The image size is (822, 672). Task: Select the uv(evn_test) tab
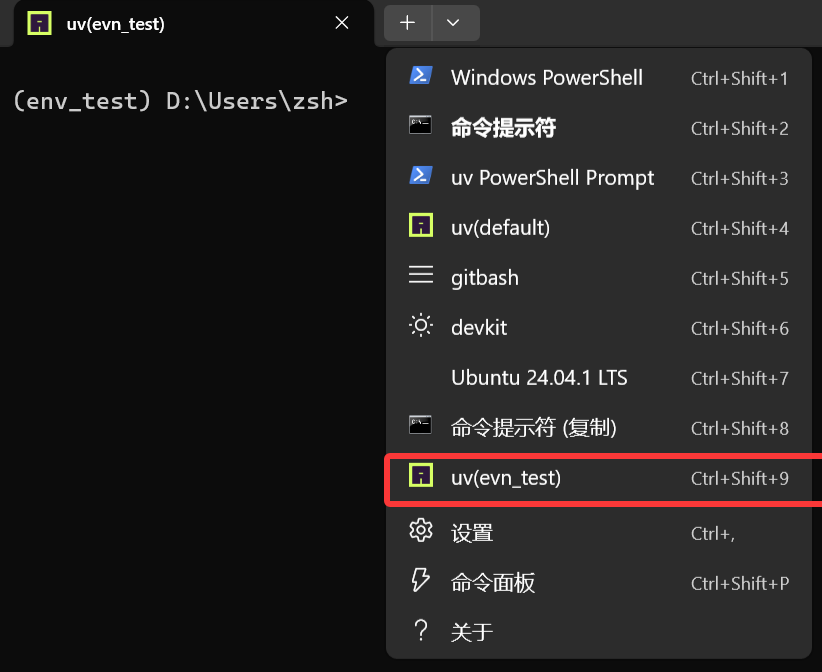click(x=193, y=24)
